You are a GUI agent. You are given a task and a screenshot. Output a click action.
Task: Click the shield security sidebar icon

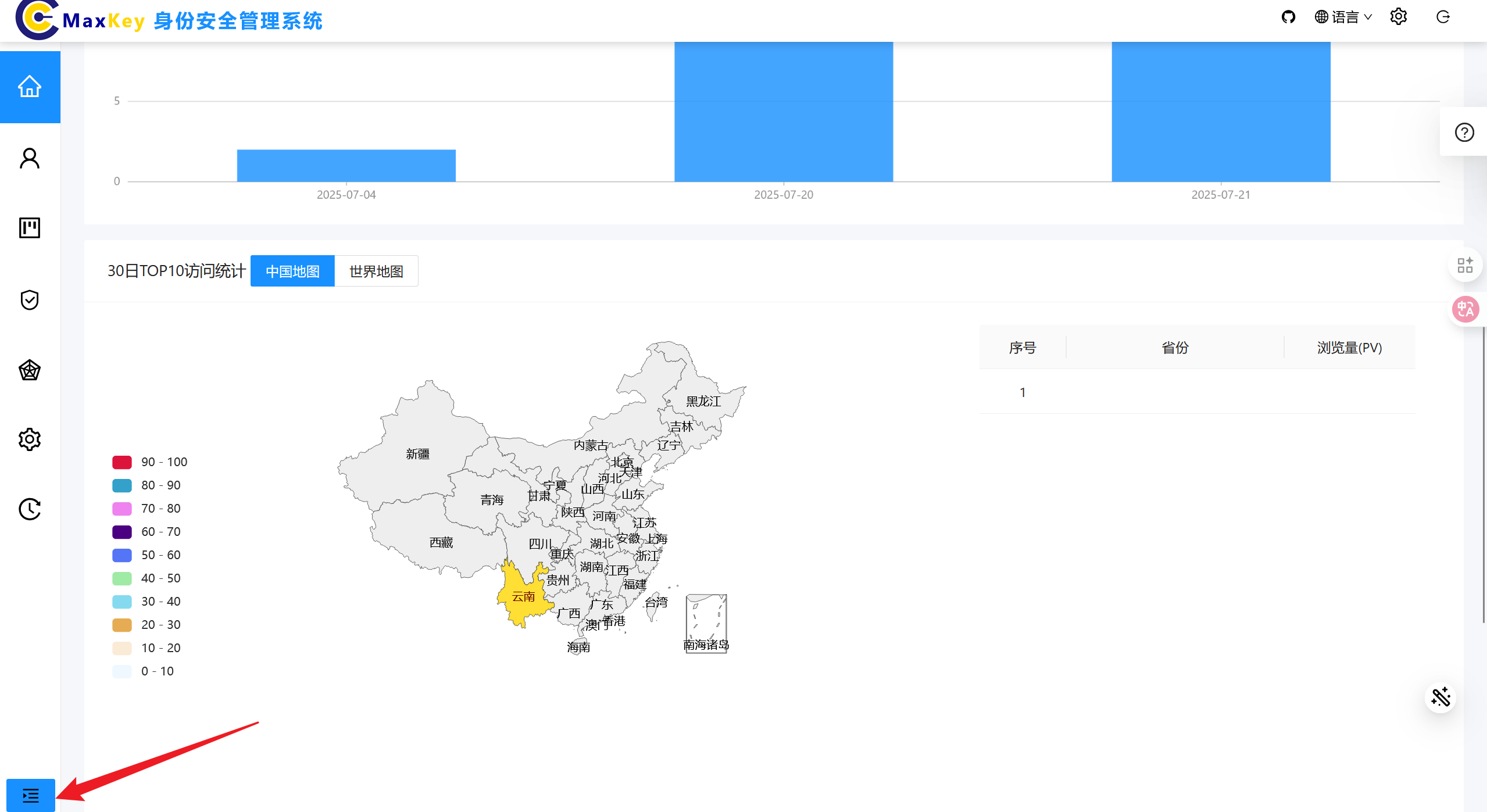tap(30, 300)
